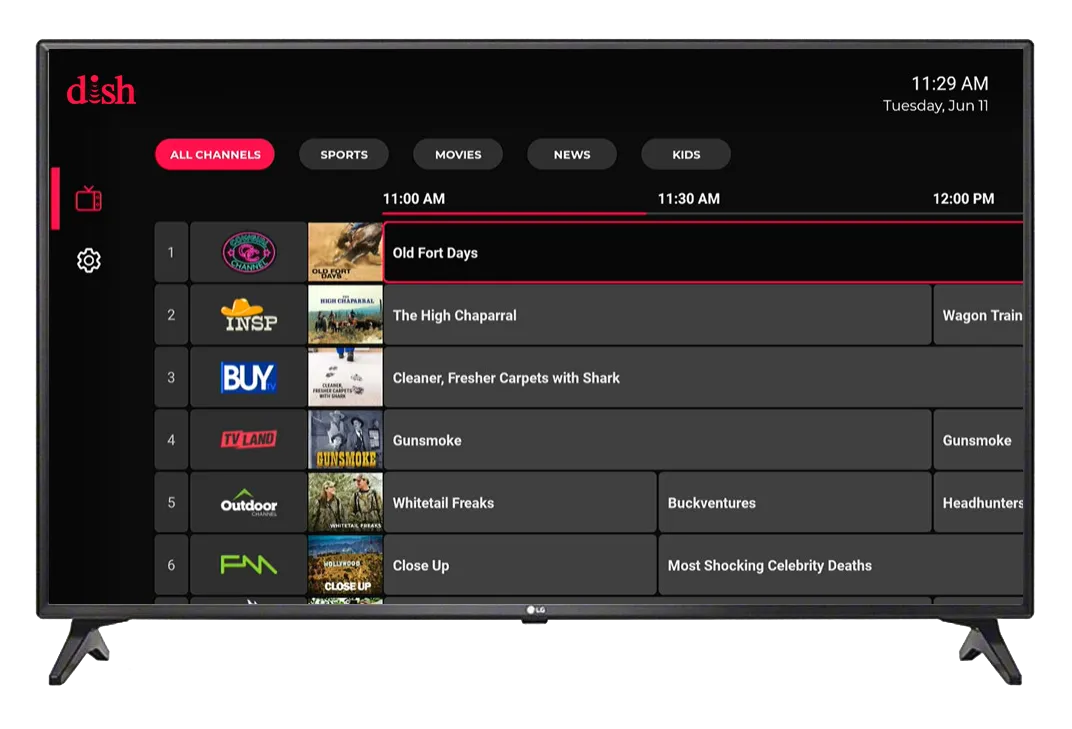Open the Hollywood Close Up thumbnail

point(345,565)
